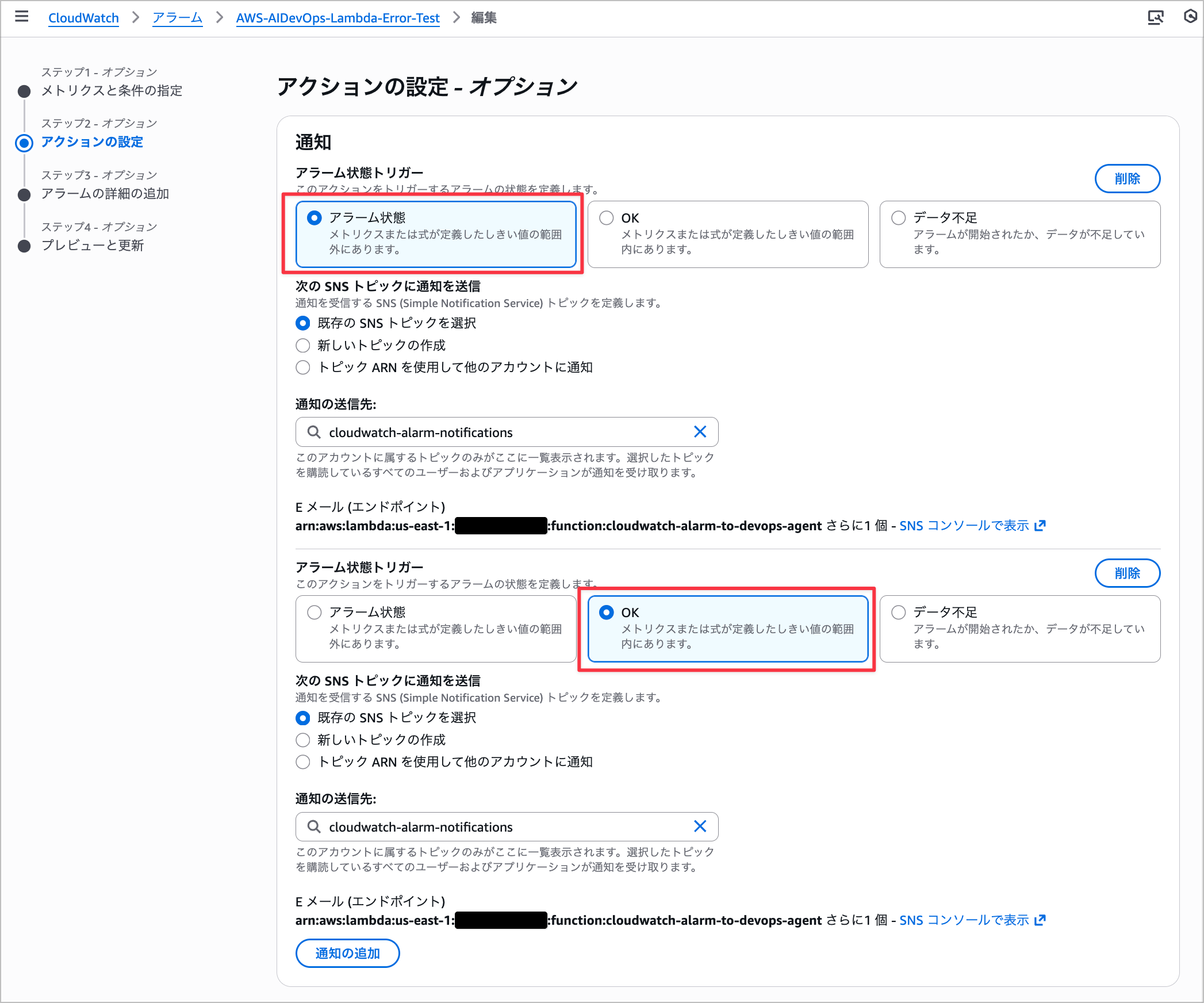
Task: Open the navigation hamburger menu
Action: tap(21, 17)
